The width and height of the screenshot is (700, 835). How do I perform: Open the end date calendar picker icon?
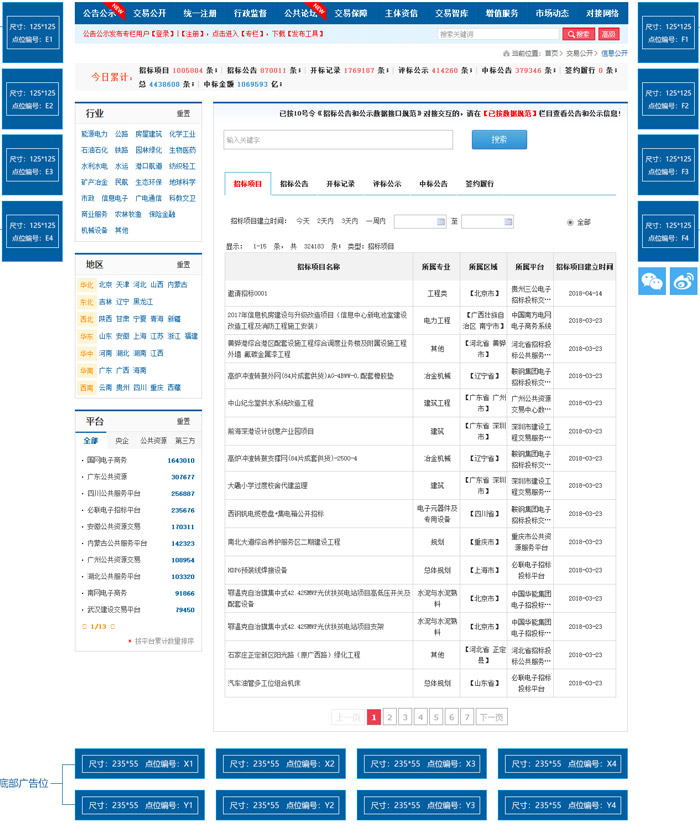pyautogui.click(x=506, y=222)
